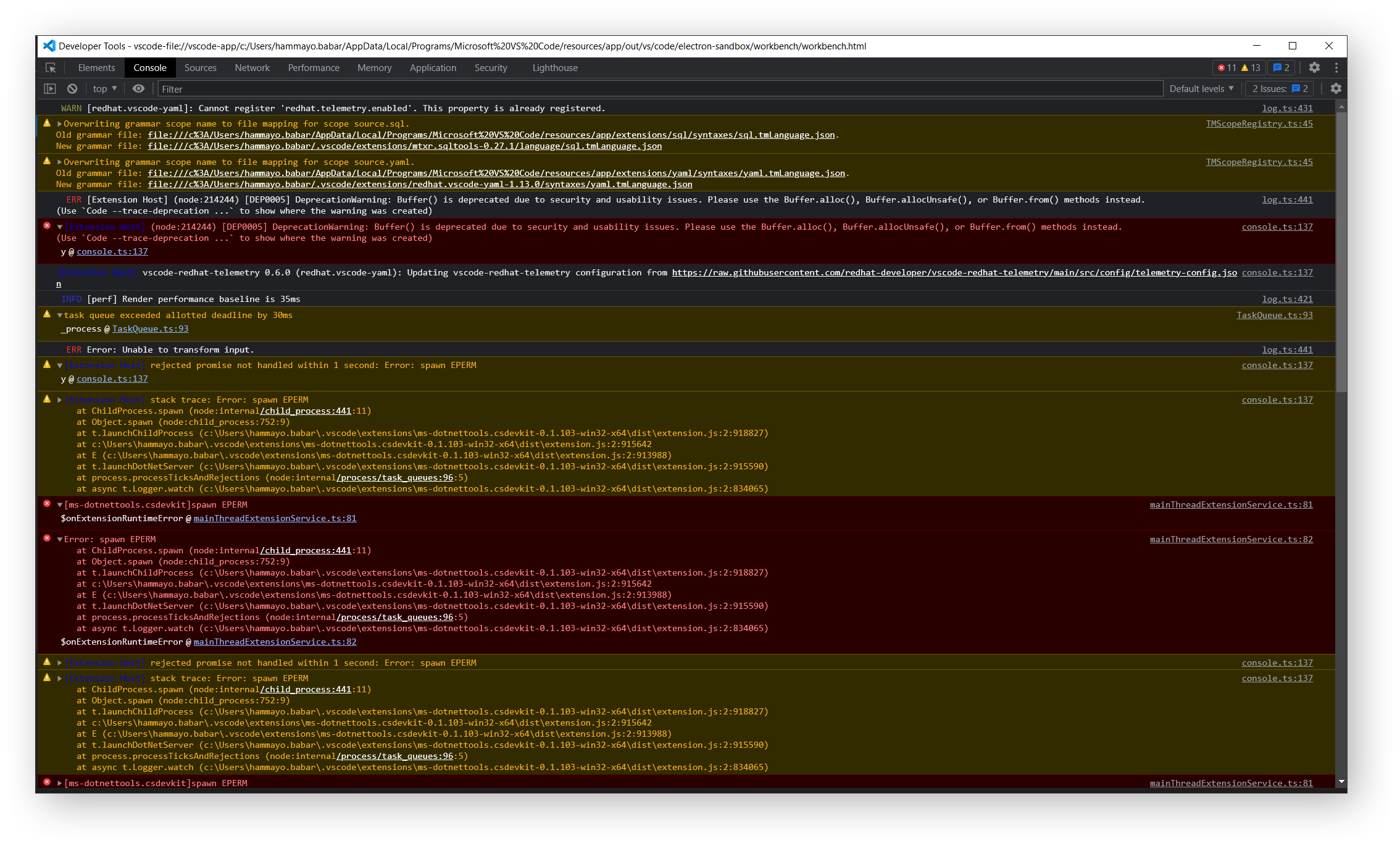This screenshot has height=846, width=1400.
Task: Toggle the warning count filter showing 13
Action: pyautogui.click(x=1251, y=68)
